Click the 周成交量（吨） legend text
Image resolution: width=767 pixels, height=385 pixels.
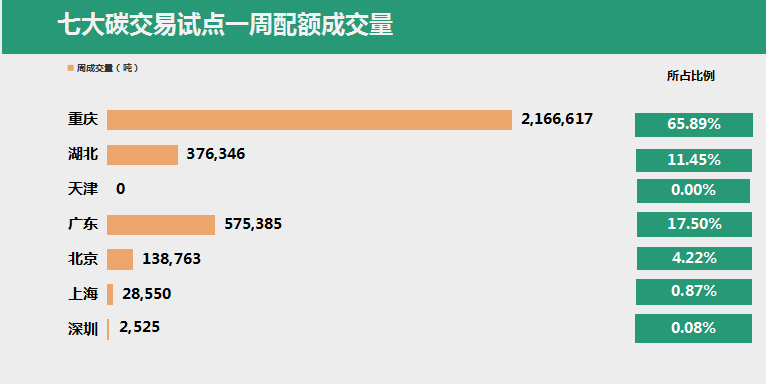click(107, 68)
